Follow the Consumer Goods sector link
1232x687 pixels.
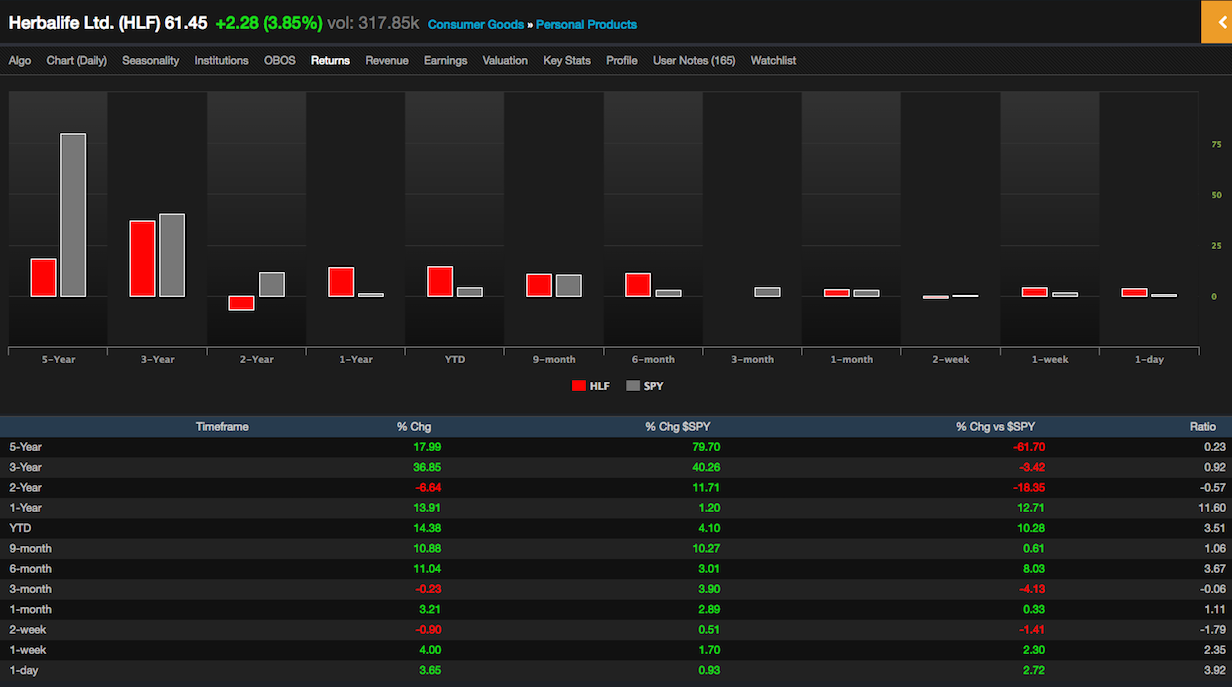click(x=476, y=24)
